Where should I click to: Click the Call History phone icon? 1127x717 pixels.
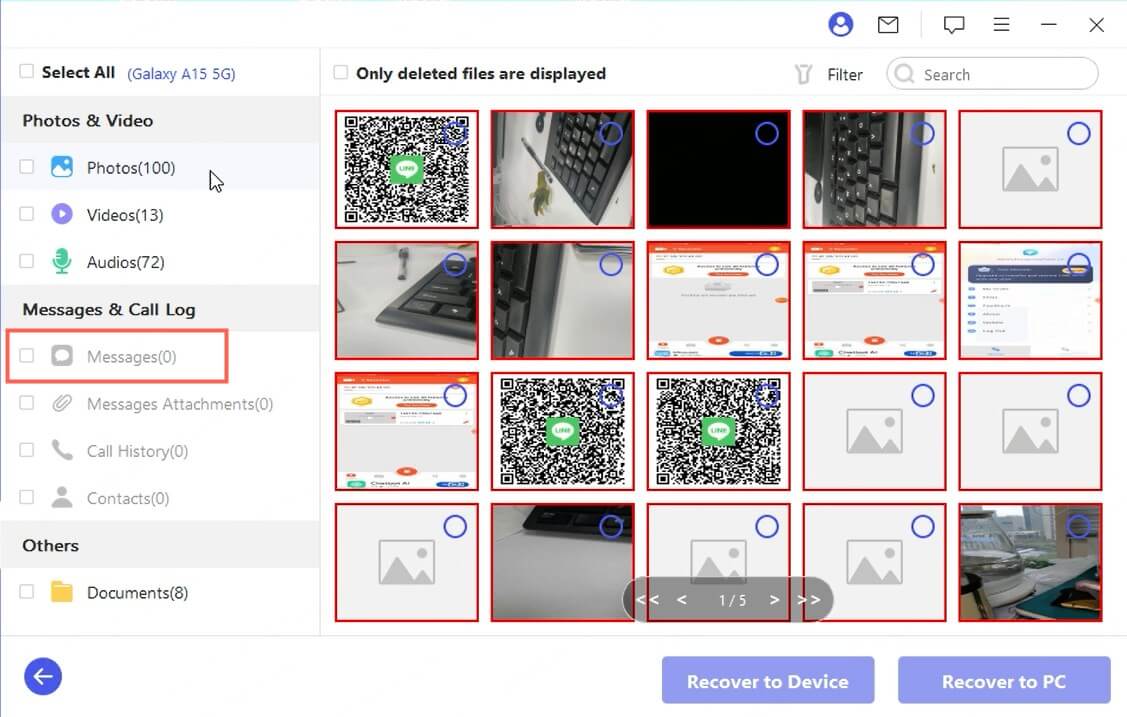(x=62, y=450)
